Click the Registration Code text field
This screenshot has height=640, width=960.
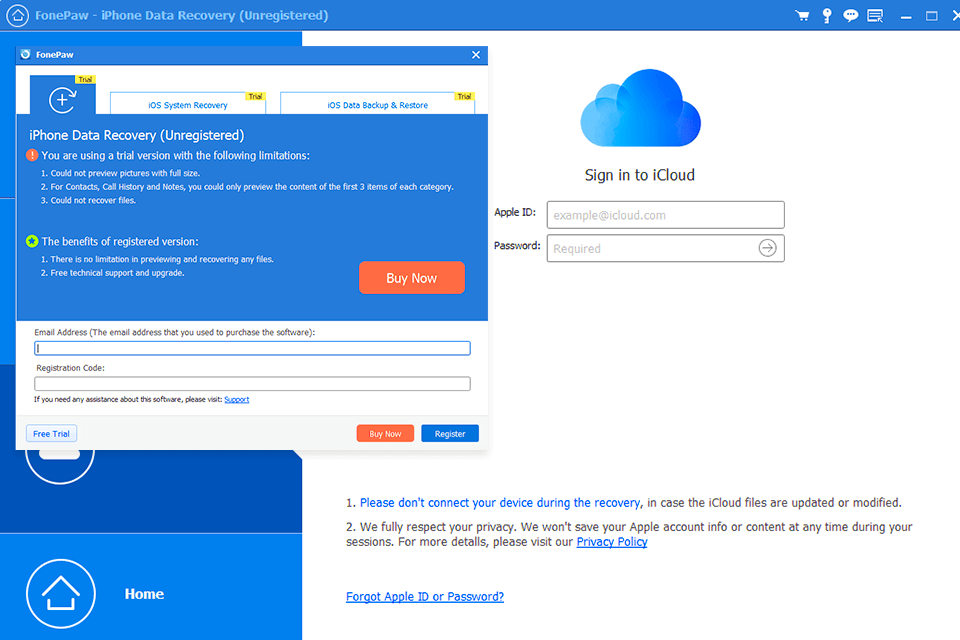[x=252, y=384]
